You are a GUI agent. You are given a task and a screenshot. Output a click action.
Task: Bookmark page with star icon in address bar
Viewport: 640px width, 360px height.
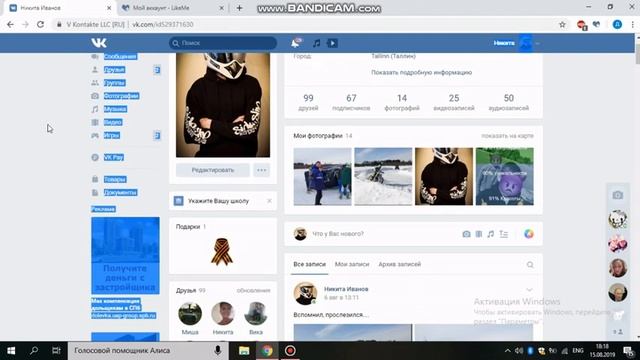tap(562, 24)
